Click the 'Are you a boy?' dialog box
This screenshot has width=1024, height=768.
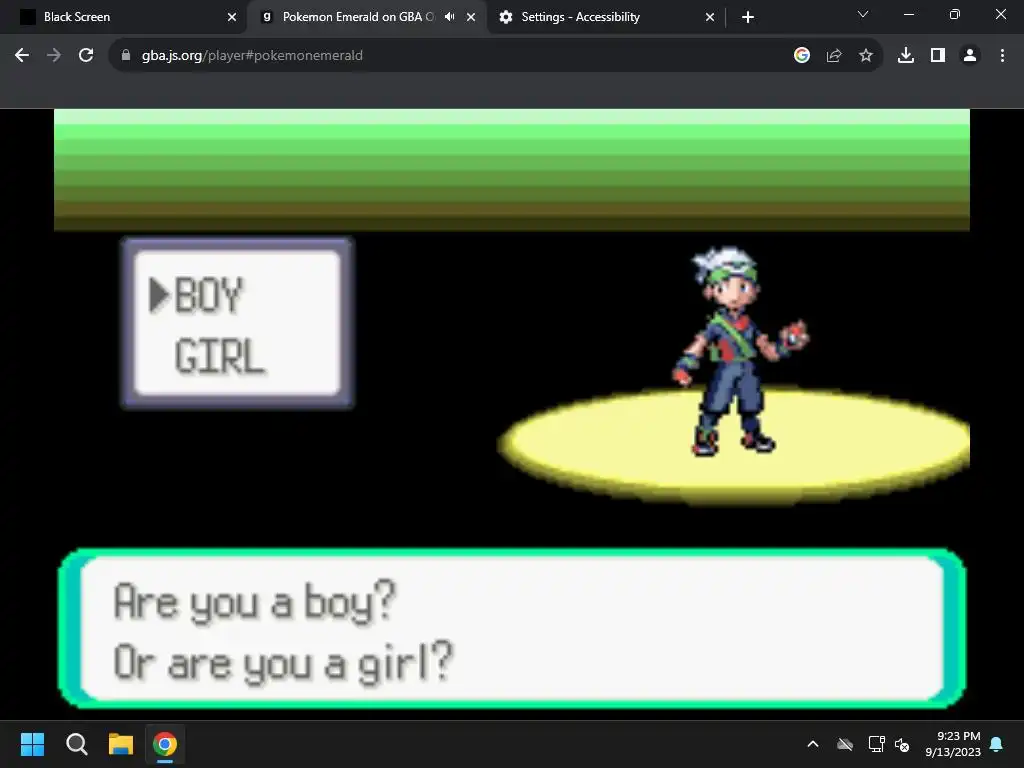(x=512, y=629)
